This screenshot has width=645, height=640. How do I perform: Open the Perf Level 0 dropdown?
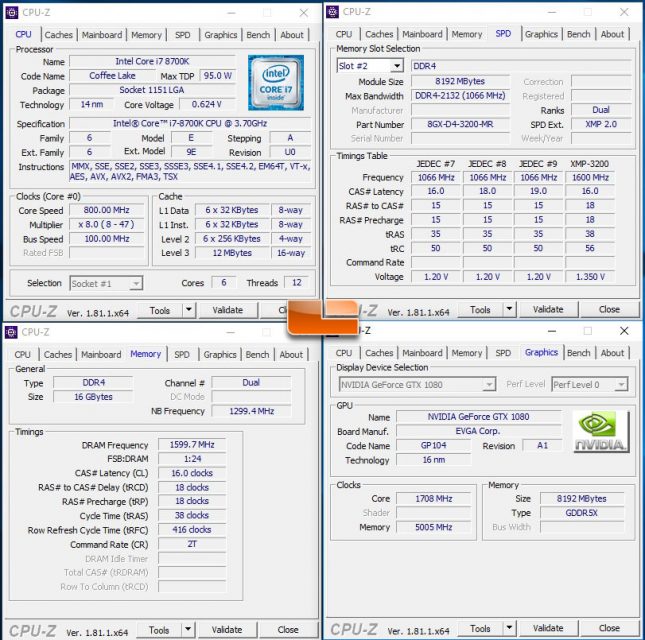point(622,385)
